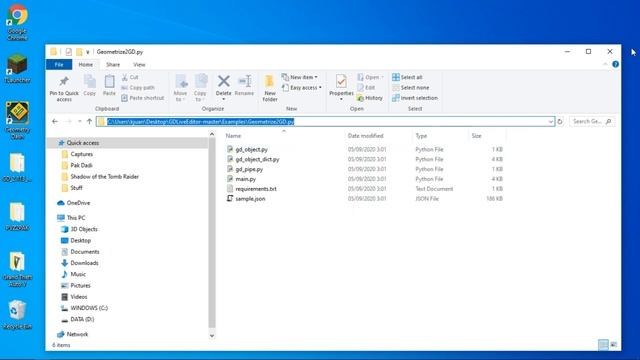Open the Delete button dropdown arrow
Image resolution: width=640 pixels, height=360 pixels.
[223, 99]
